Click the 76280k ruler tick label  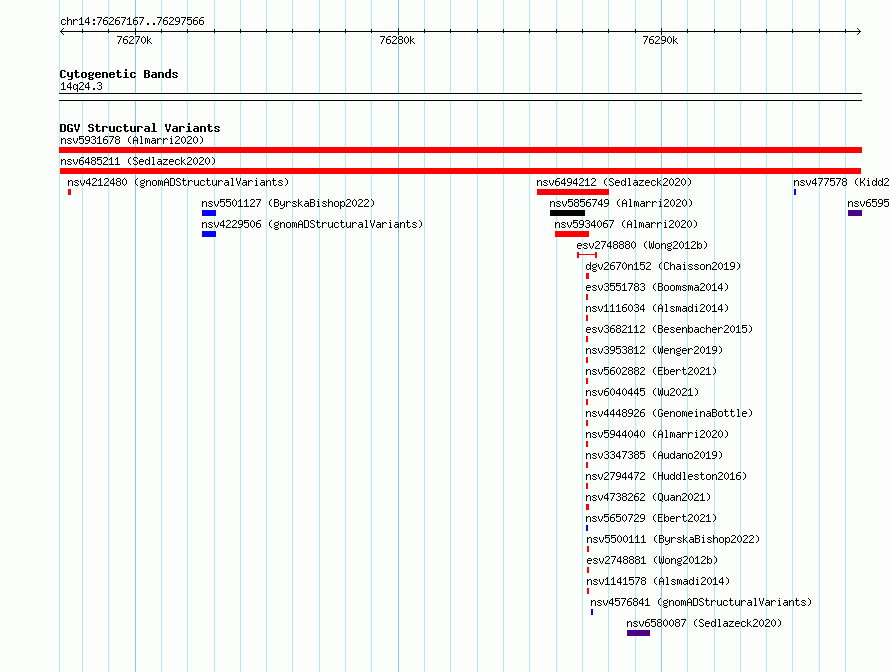tap(397, 40)
